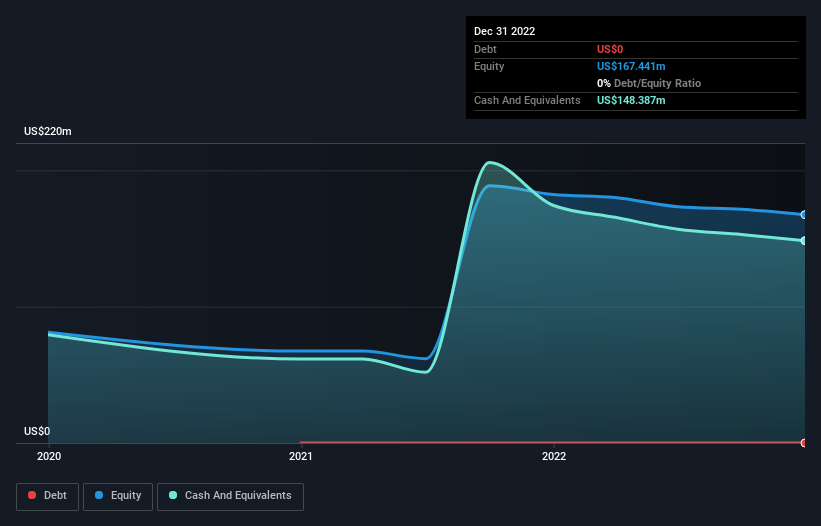Toggle the Equity legend button
Image resolution: width=821 pixels, height=526 pixels.
[118, 496]
